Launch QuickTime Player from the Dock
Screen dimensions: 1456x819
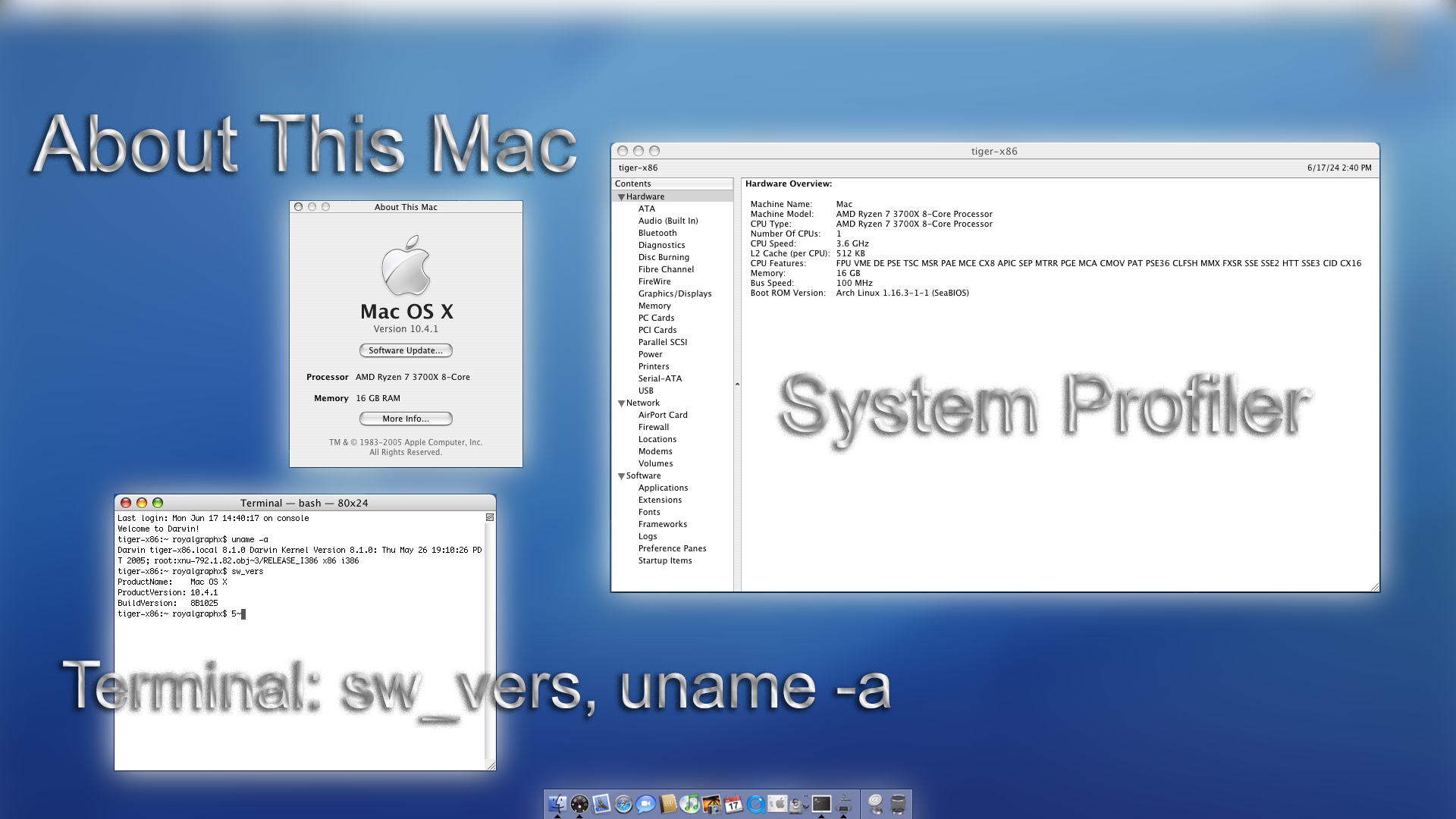pyautogui.click(x=755, y=804)
